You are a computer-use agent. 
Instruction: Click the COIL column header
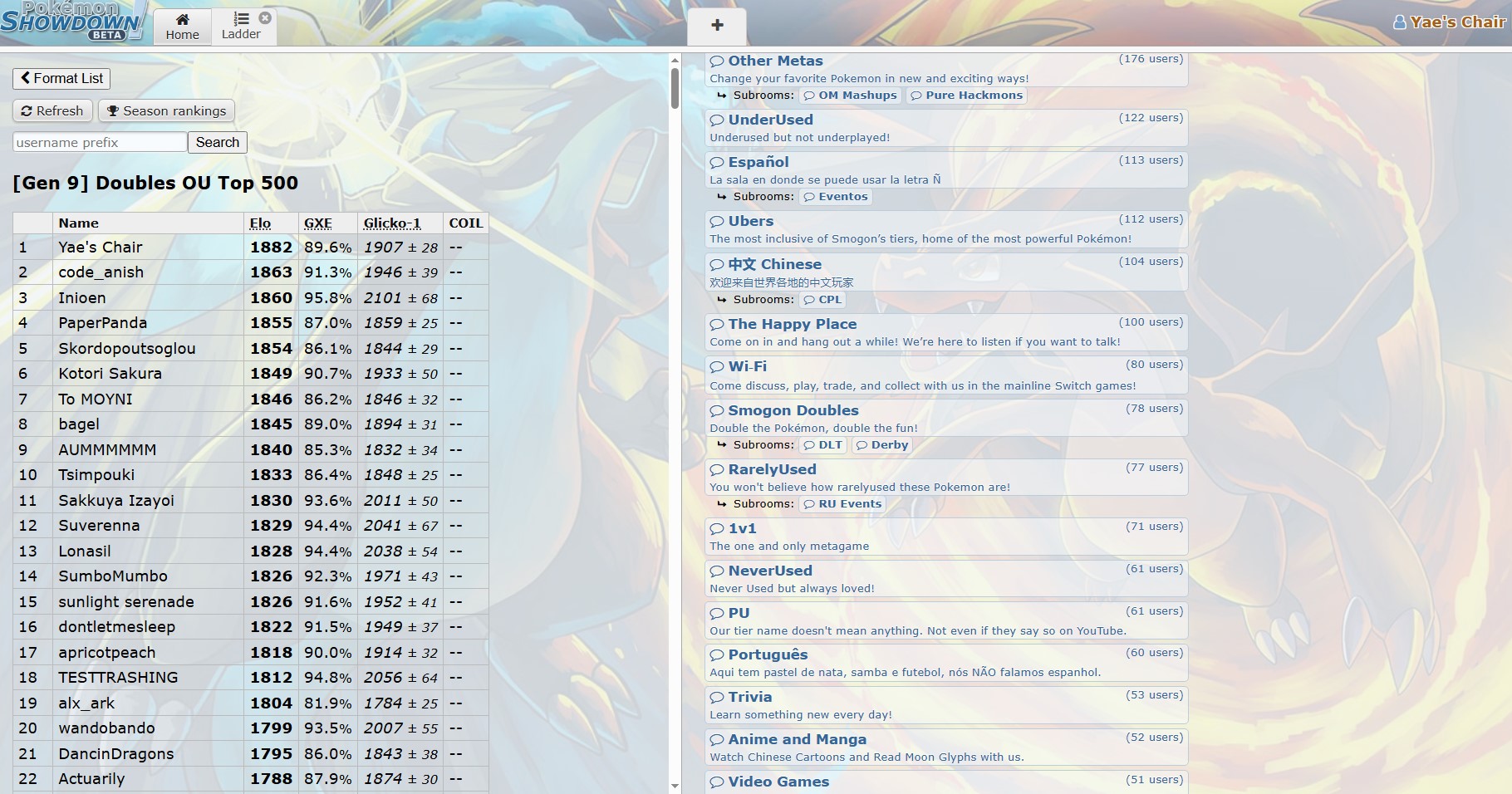tap(466, 223)
